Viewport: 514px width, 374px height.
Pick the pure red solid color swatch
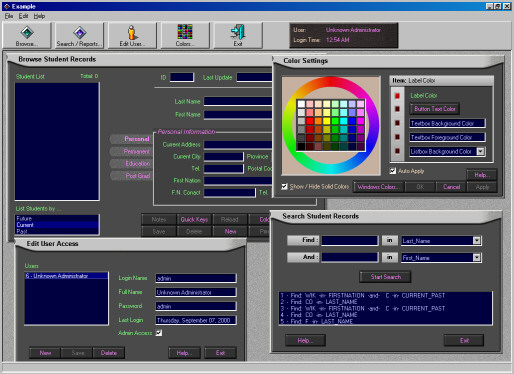[x=310, y=121]
